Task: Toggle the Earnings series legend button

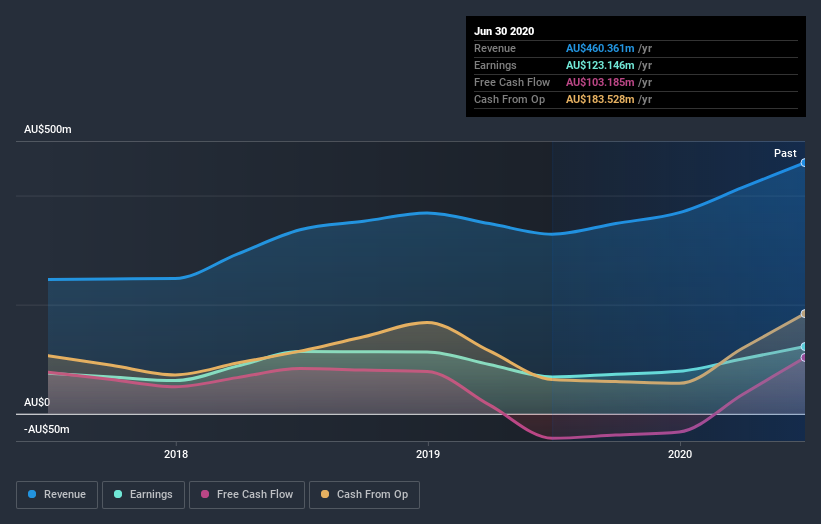Action: pyautogui.click(x=143, y=495)
